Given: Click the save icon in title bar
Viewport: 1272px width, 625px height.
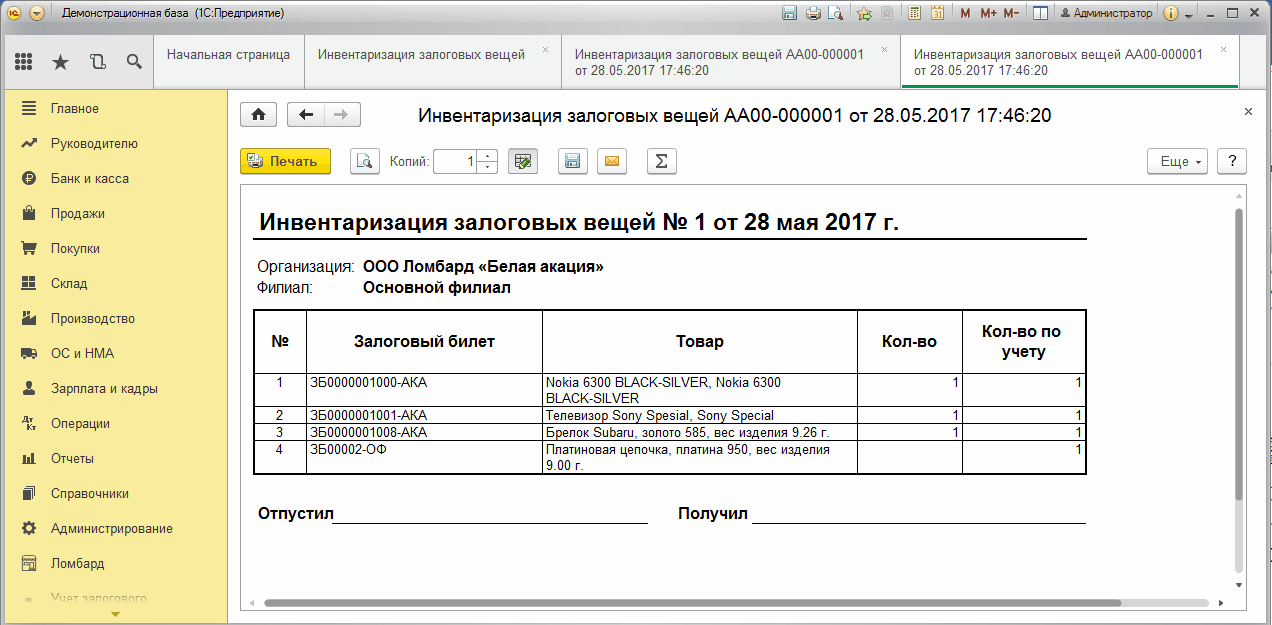Looking at the screenshot, I should 789,14.
